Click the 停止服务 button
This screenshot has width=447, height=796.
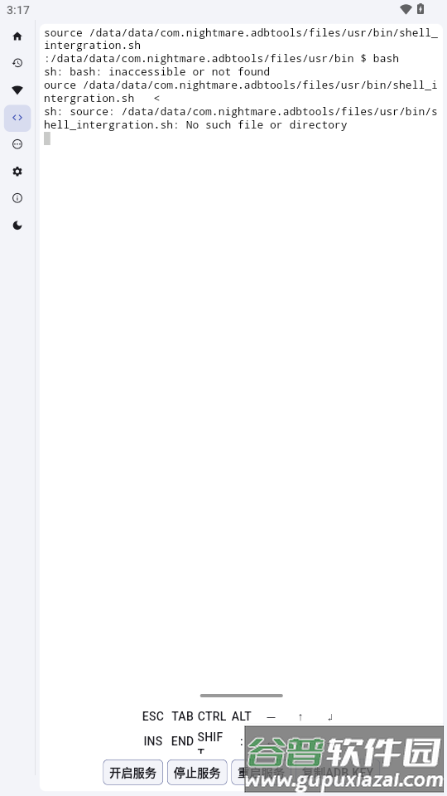click(197, 773)
